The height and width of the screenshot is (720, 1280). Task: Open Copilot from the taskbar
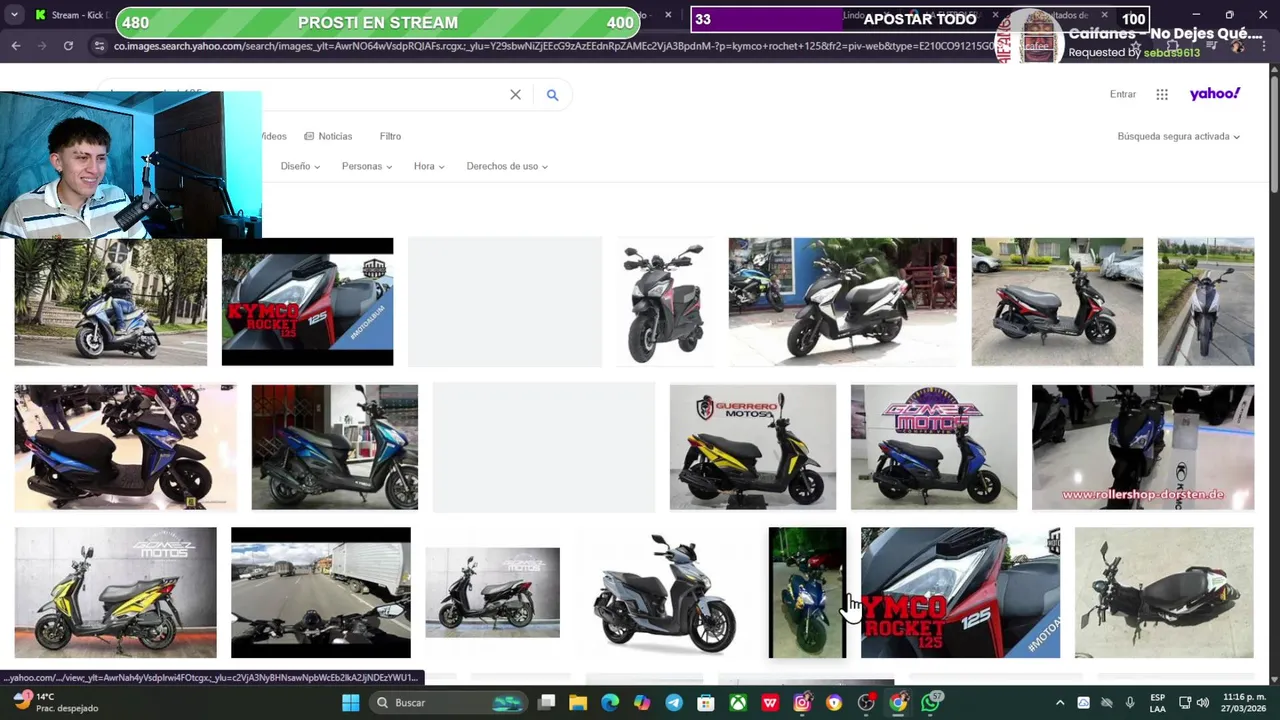[x=642, y=703]
